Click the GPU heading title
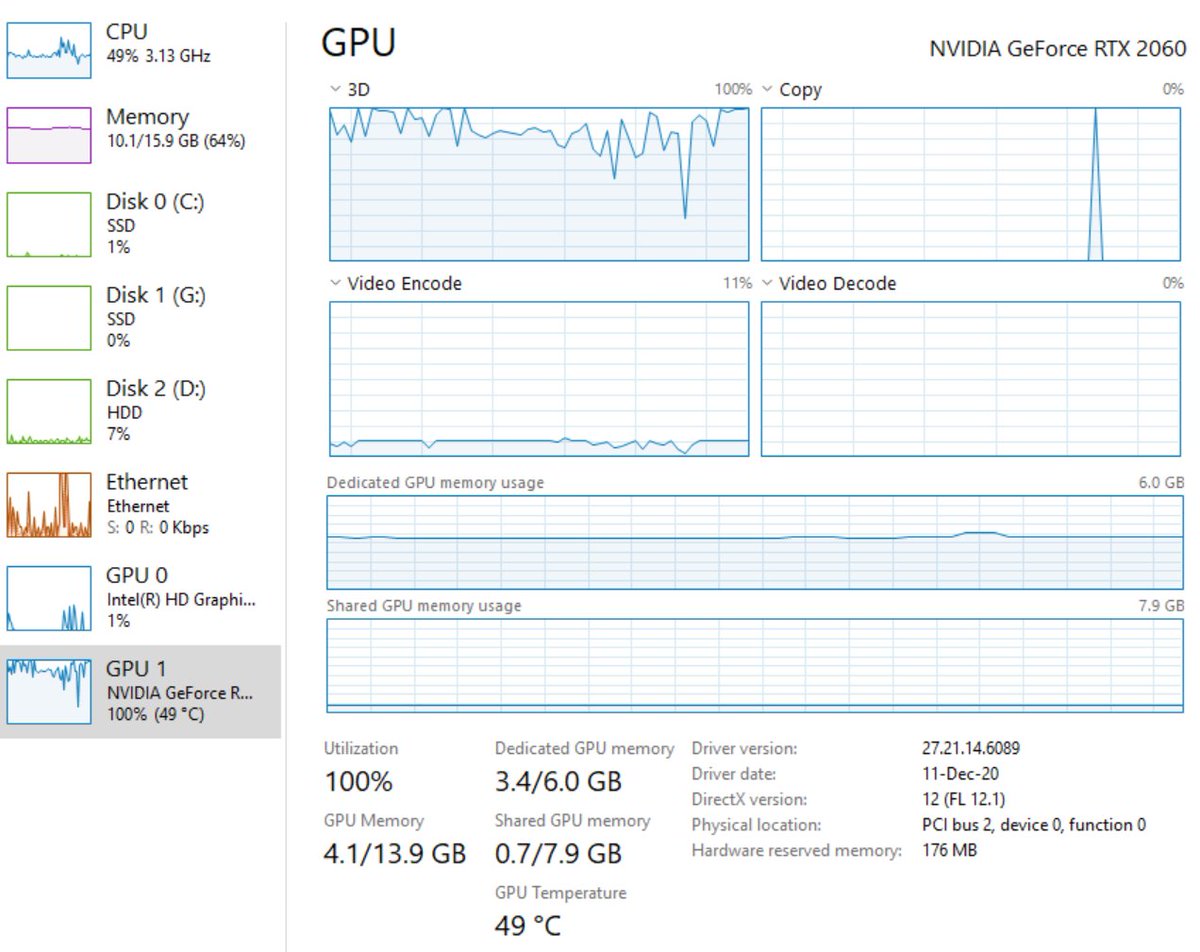Image resolution: width=1200 pixels, height=952 pixels. (x=359, y=43)
